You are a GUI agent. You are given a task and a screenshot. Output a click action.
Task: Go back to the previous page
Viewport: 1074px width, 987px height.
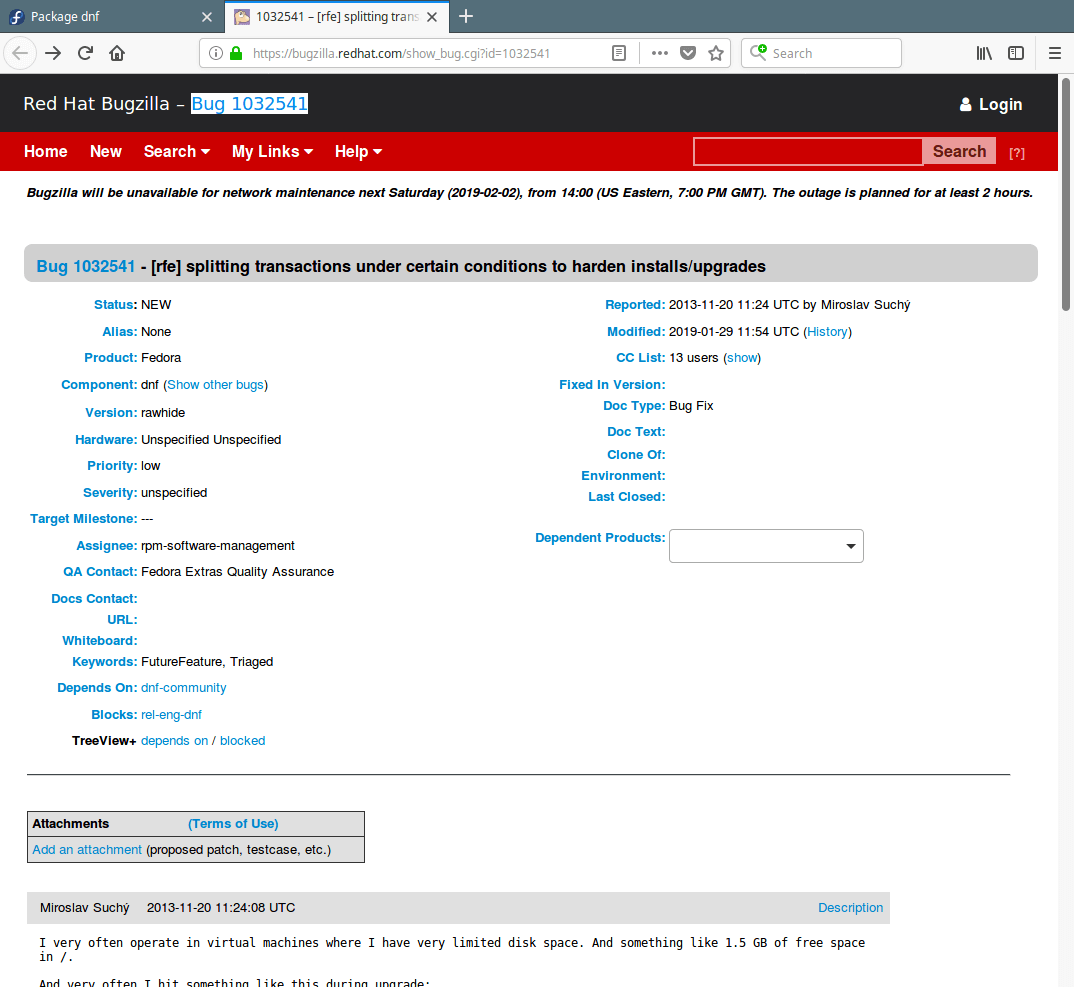(20, 53)
